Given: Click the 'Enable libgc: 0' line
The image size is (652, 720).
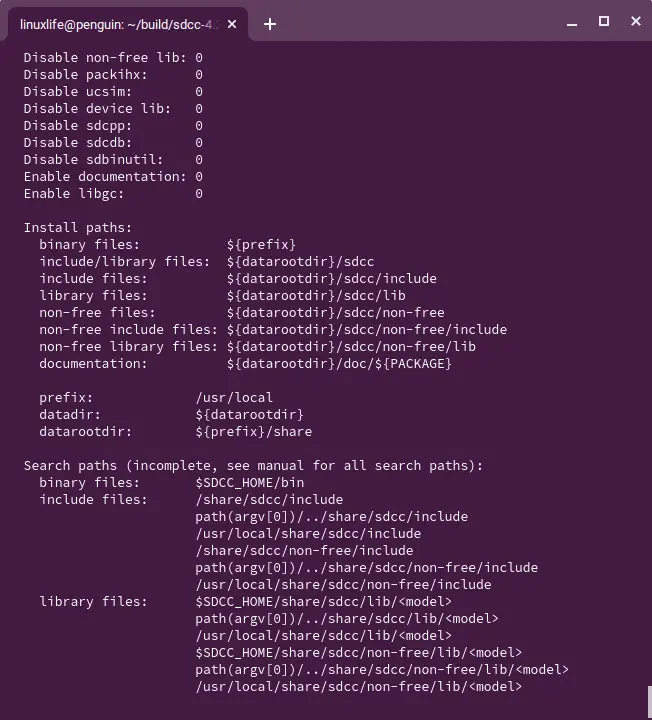Looking at the screenshot, I should (113, 193).
